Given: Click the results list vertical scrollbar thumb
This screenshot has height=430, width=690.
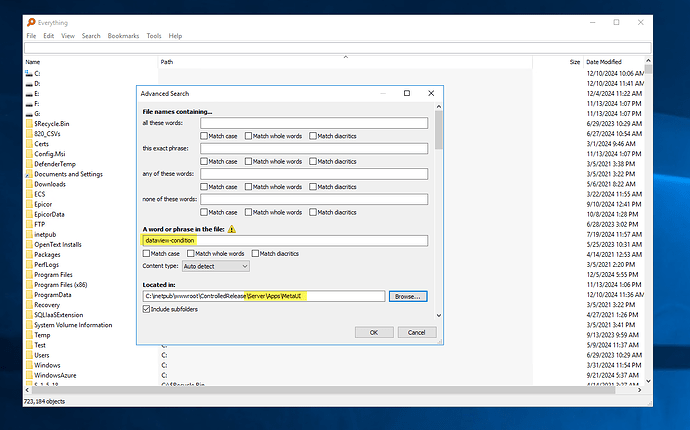Looking at the screenshot, I should click(x=648, y=69).
